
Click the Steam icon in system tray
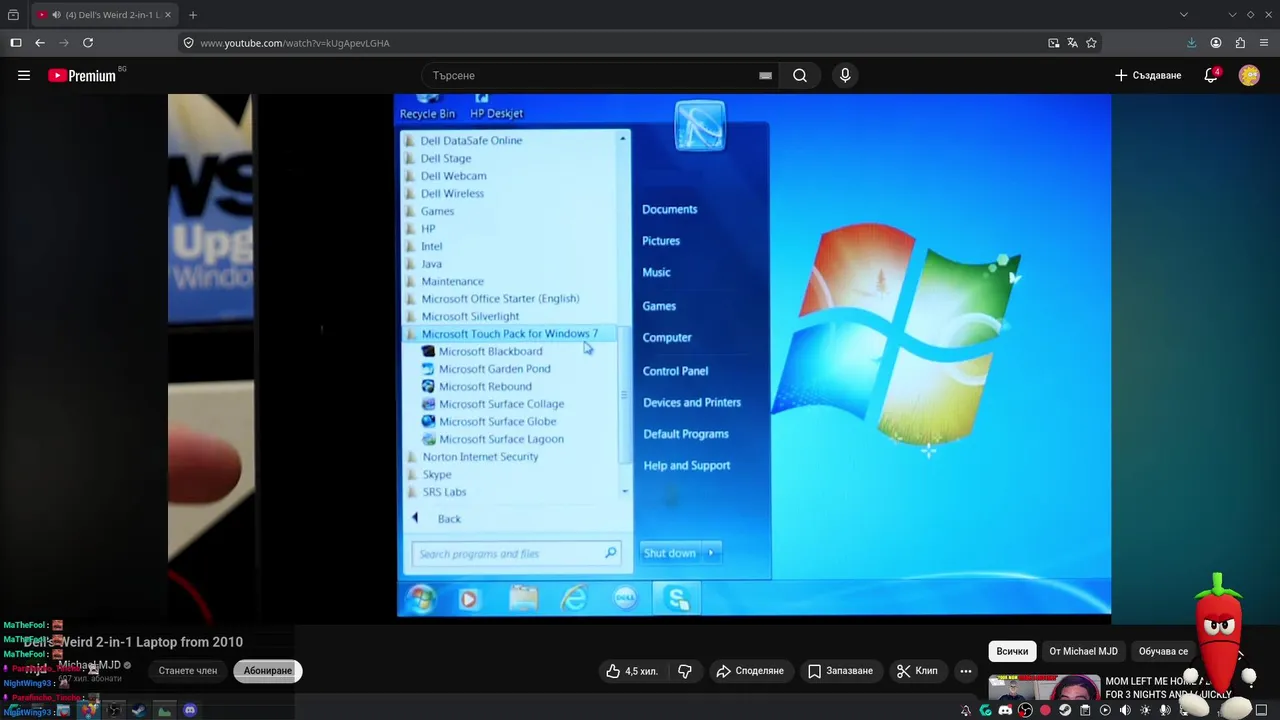[x=1065, y=710]
